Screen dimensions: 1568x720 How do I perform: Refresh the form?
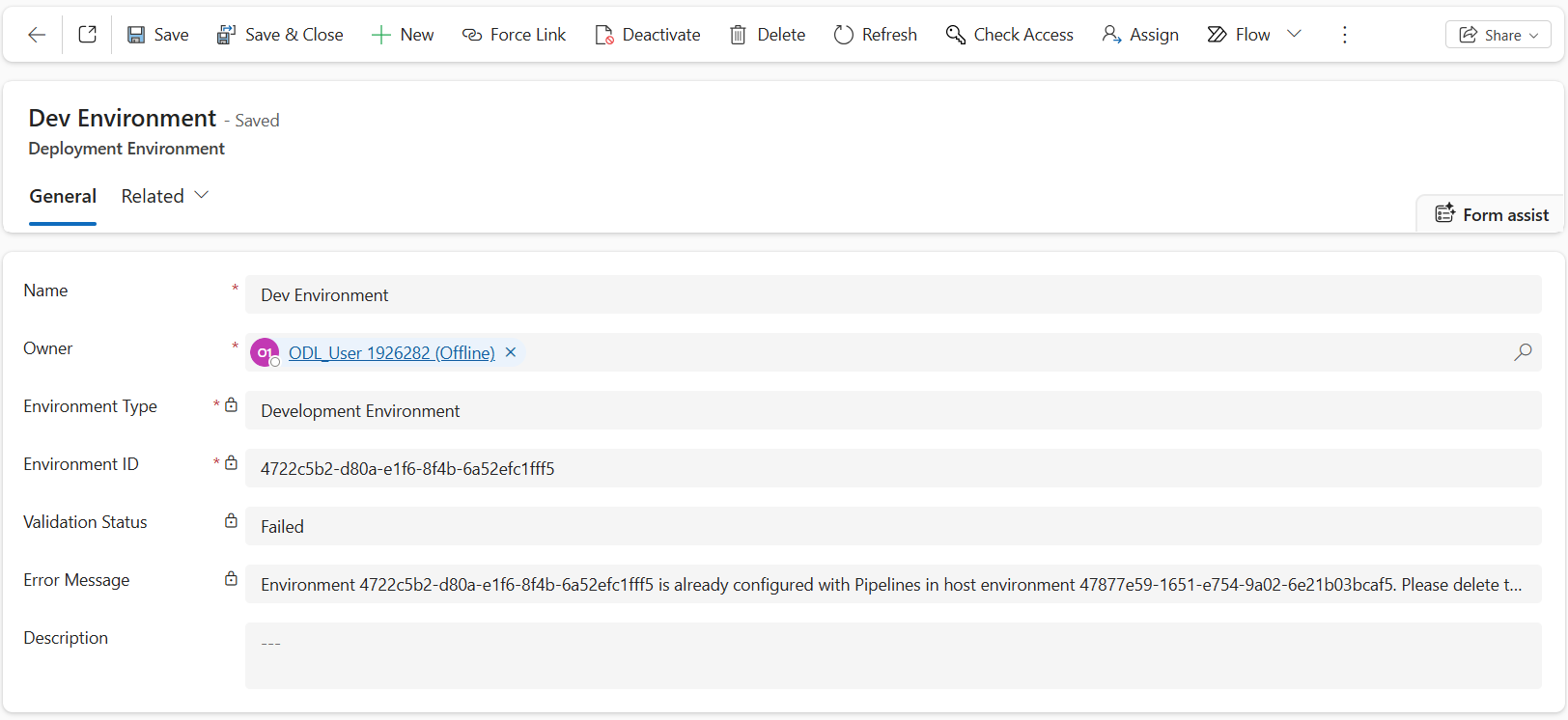click(875, 35)
